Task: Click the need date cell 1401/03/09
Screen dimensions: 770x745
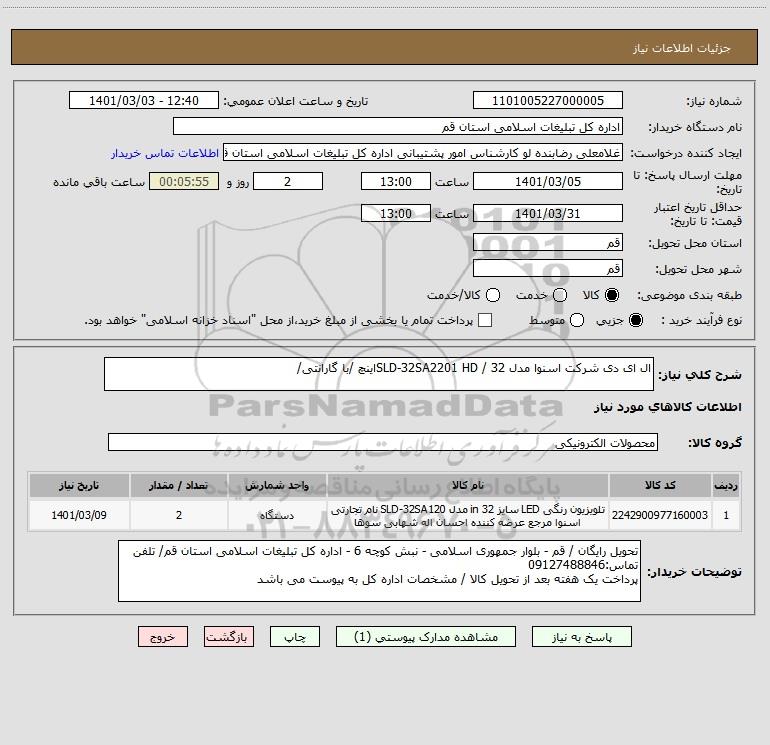Action: coord(79,515)
